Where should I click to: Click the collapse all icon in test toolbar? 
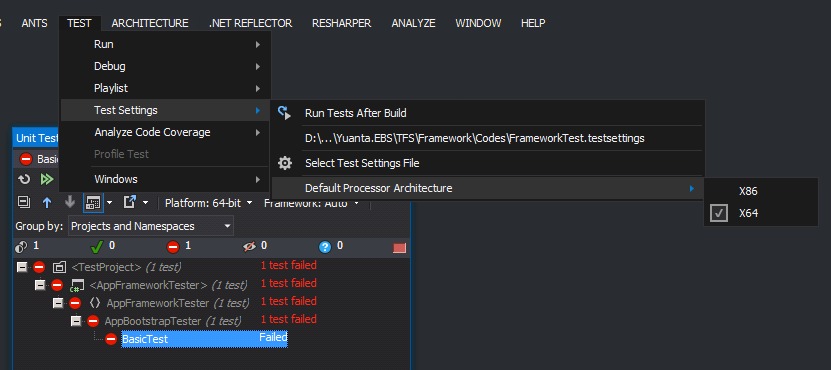pyautogui.click(x=24, y=202)
